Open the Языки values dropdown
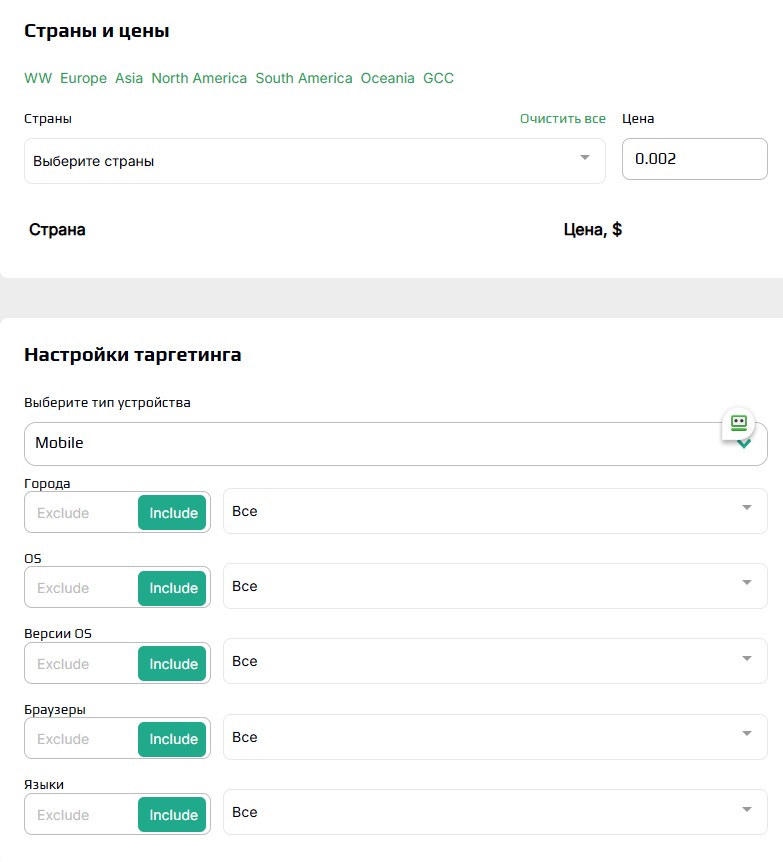783x862 pixels. [746, 810]
